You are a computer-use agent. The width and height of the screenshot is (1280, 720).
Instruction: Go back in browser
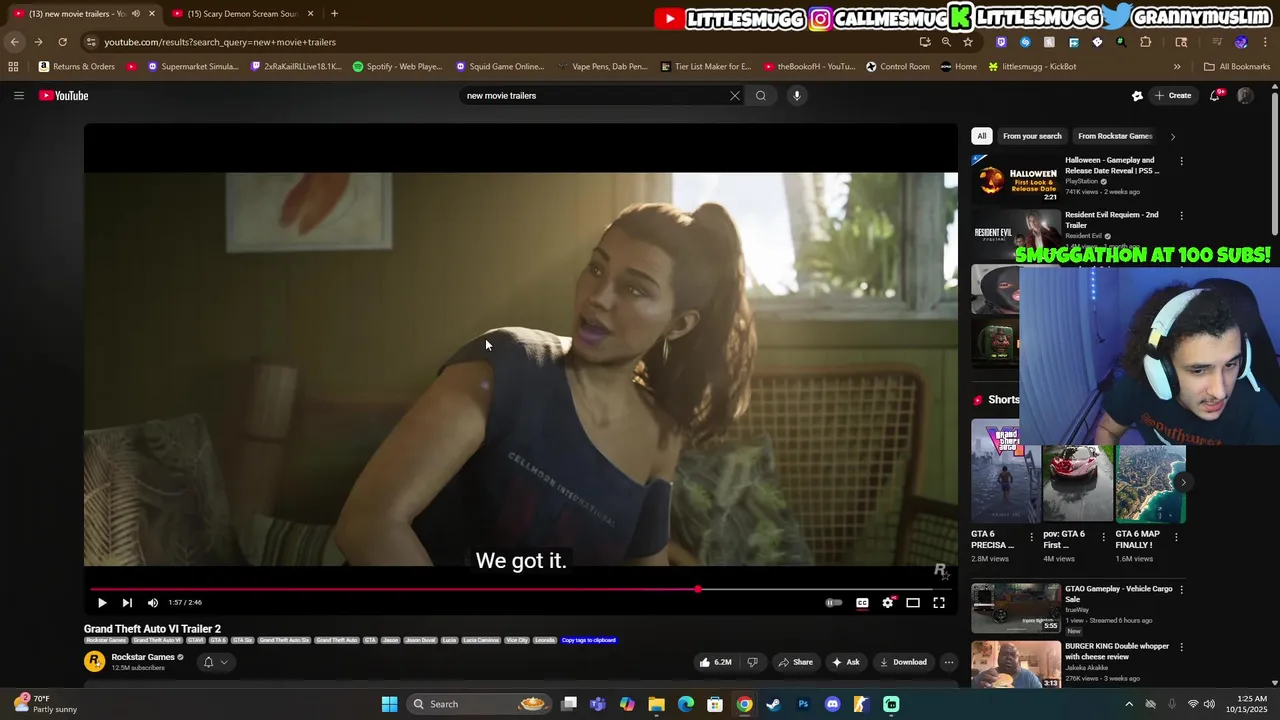tap(14, 42)
